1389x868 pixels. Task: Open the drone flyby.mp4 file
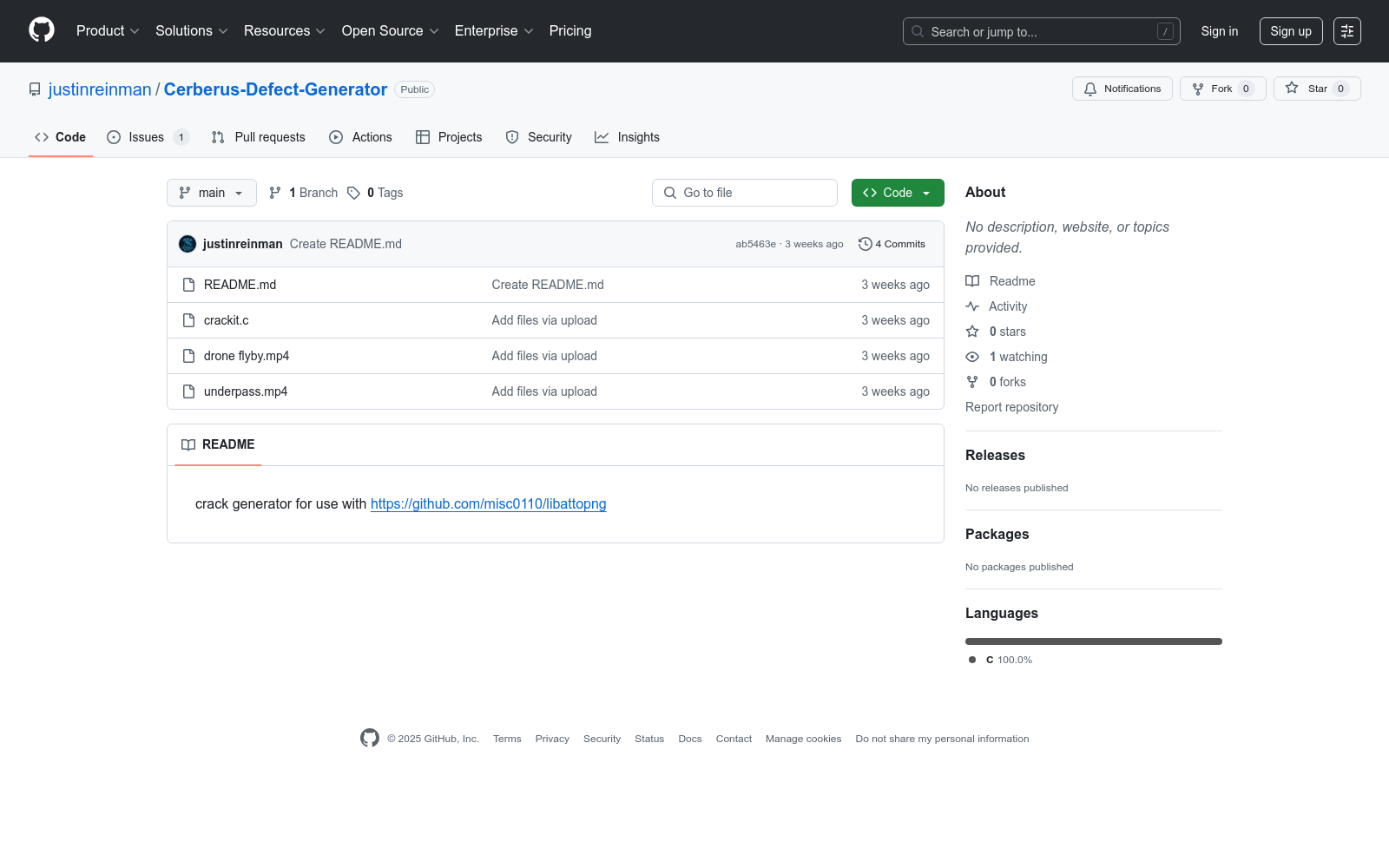click(247, 356)
